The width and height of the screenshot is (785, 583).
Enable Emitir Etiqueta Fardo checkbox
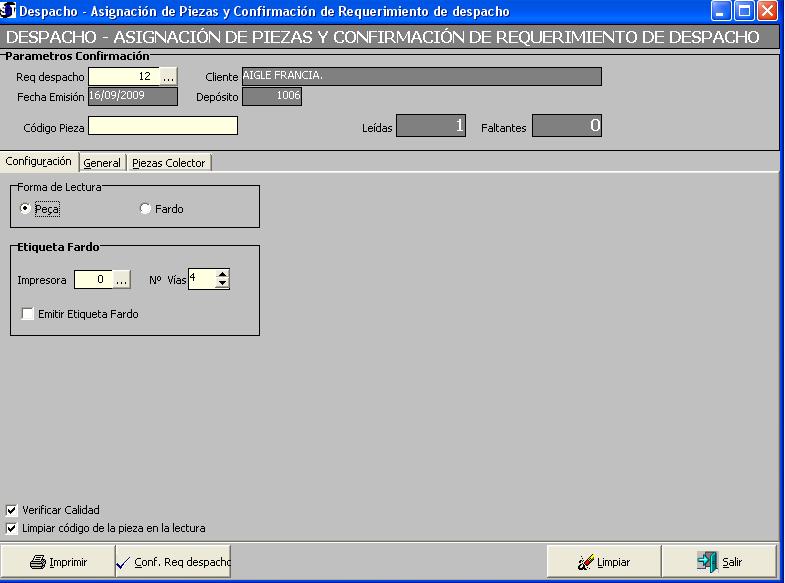[28, 314]
